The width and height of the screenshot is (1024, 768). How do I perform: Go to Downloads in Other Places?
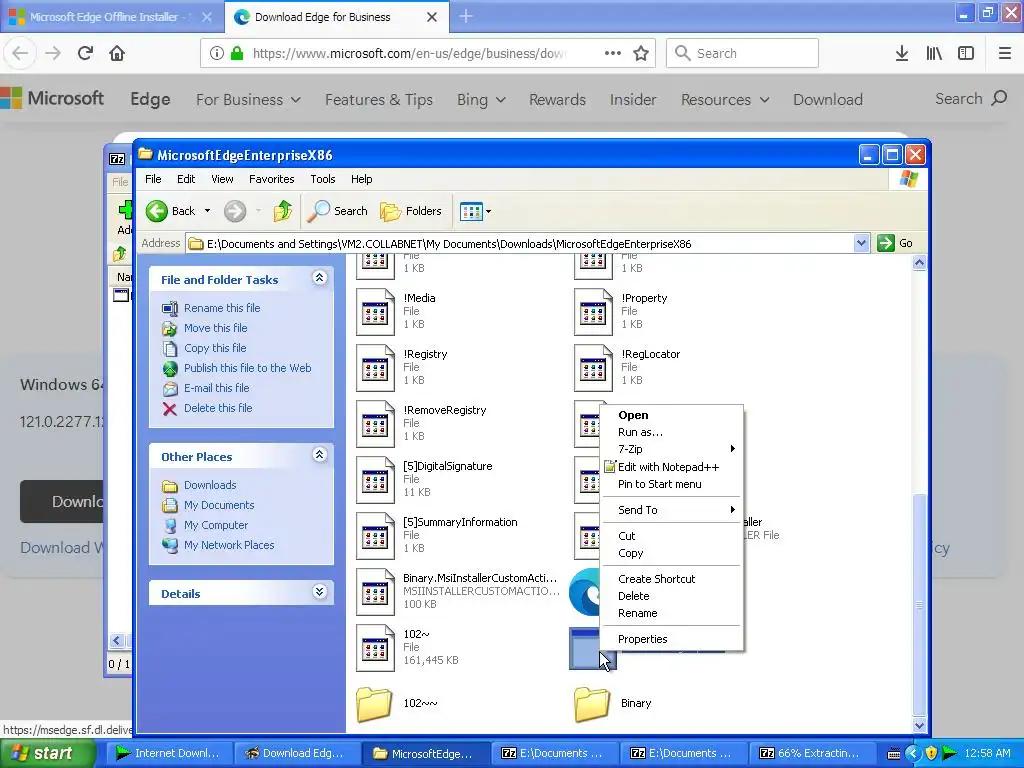(x=210, y=485)
